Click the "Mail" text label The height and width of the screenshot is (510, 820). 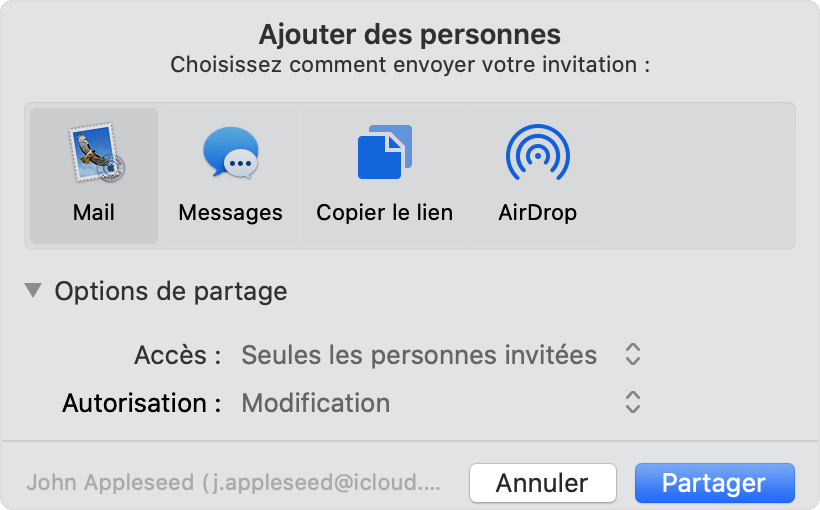[94, 213]
